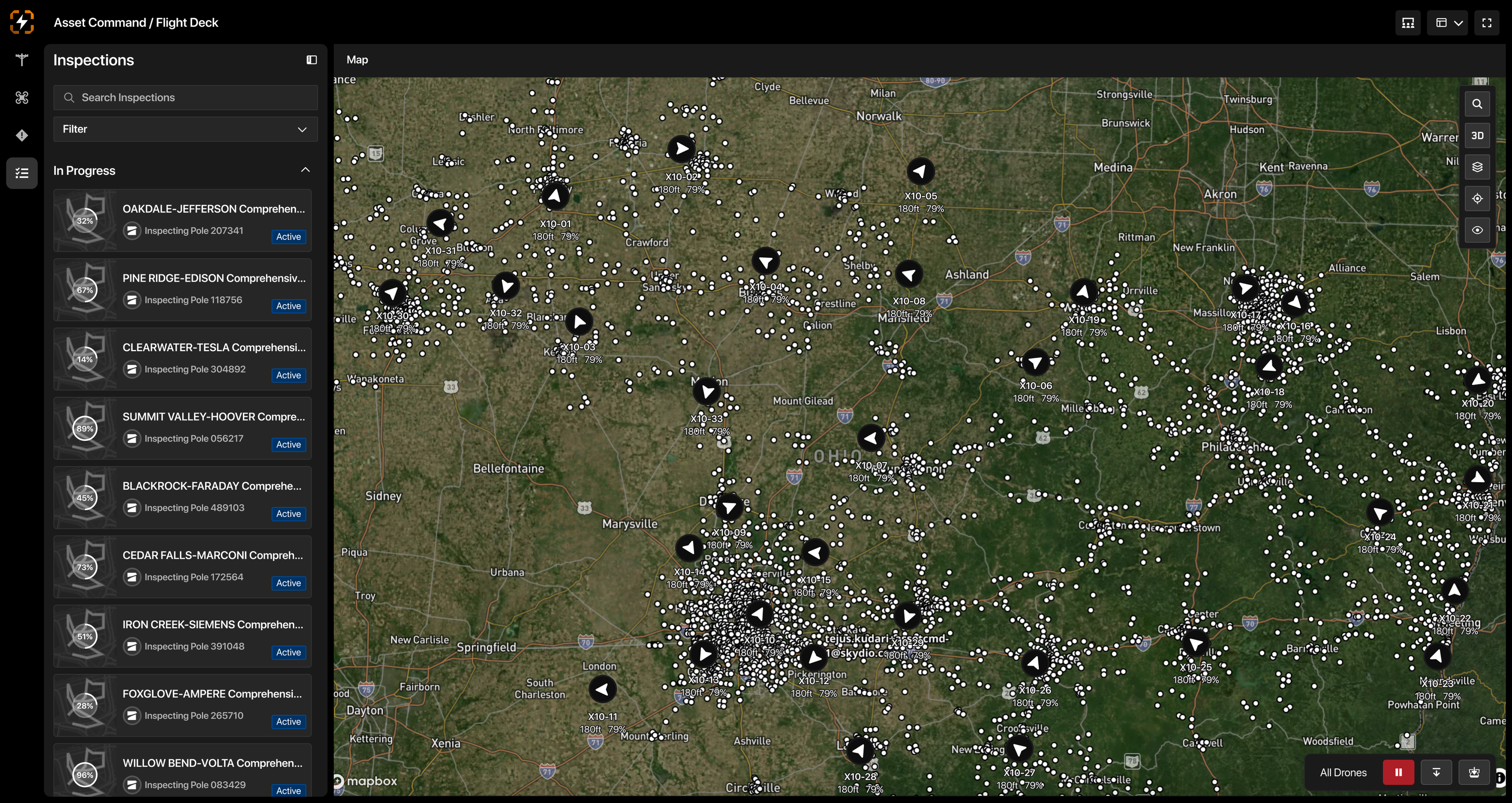Expand the Filter dropdown

coord(185,129)
